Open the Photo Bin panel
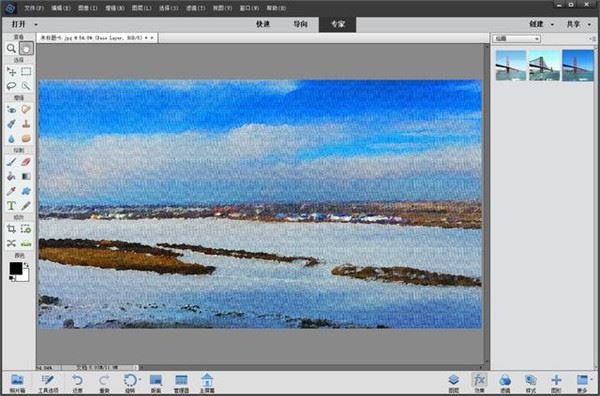Screen dimensions: 600x396 pos(17,383)
